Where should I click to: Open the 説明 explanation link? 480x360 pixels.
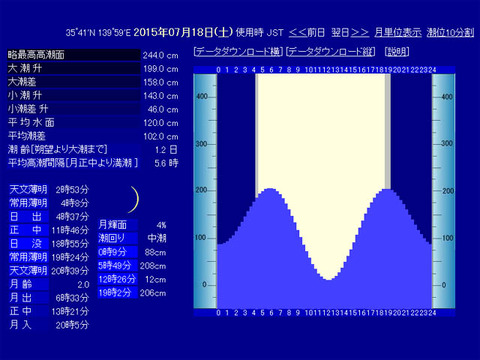click(x=397, y=51)
